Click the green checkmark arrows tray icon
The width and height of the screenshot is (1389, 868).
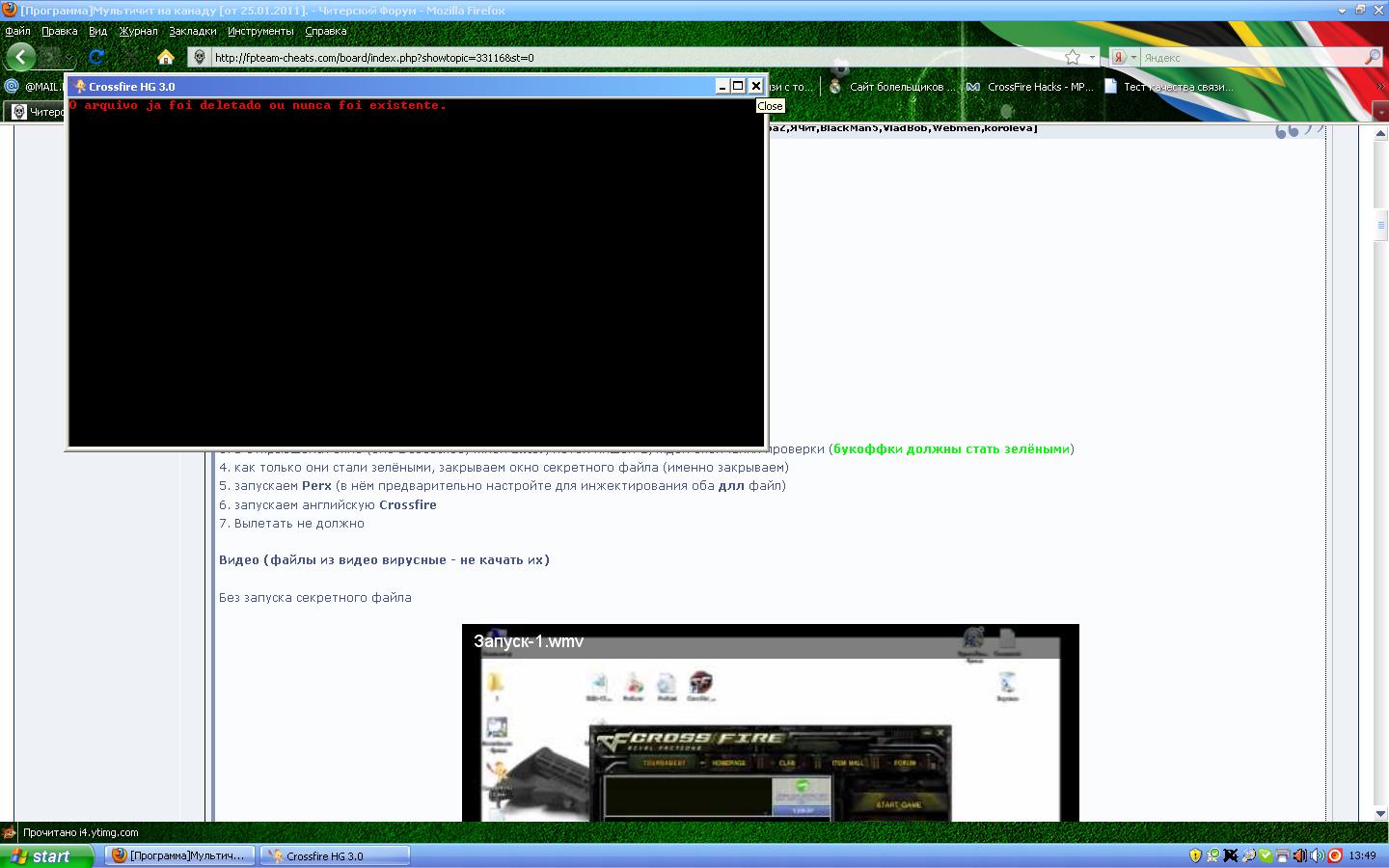[1212, 855]
